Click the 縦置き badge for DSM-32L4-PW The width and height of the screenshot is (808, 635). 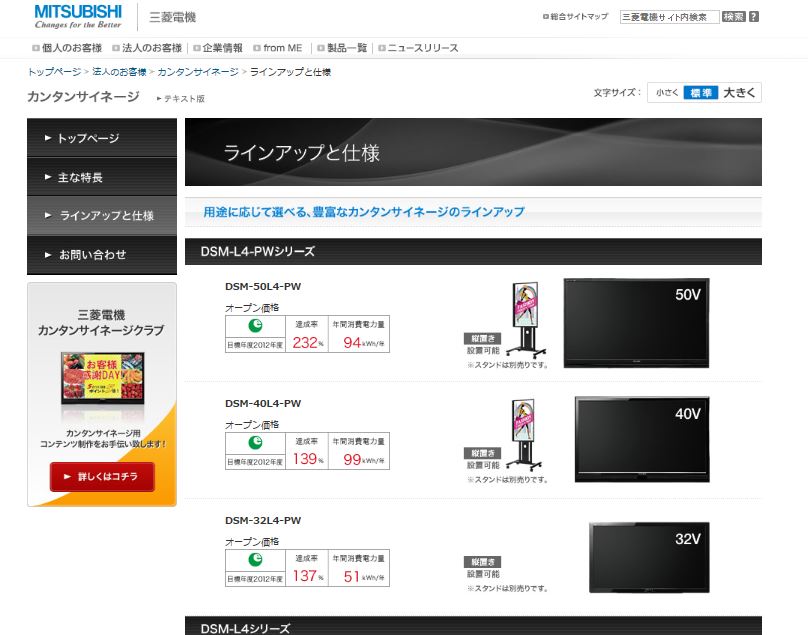(482, 562)
